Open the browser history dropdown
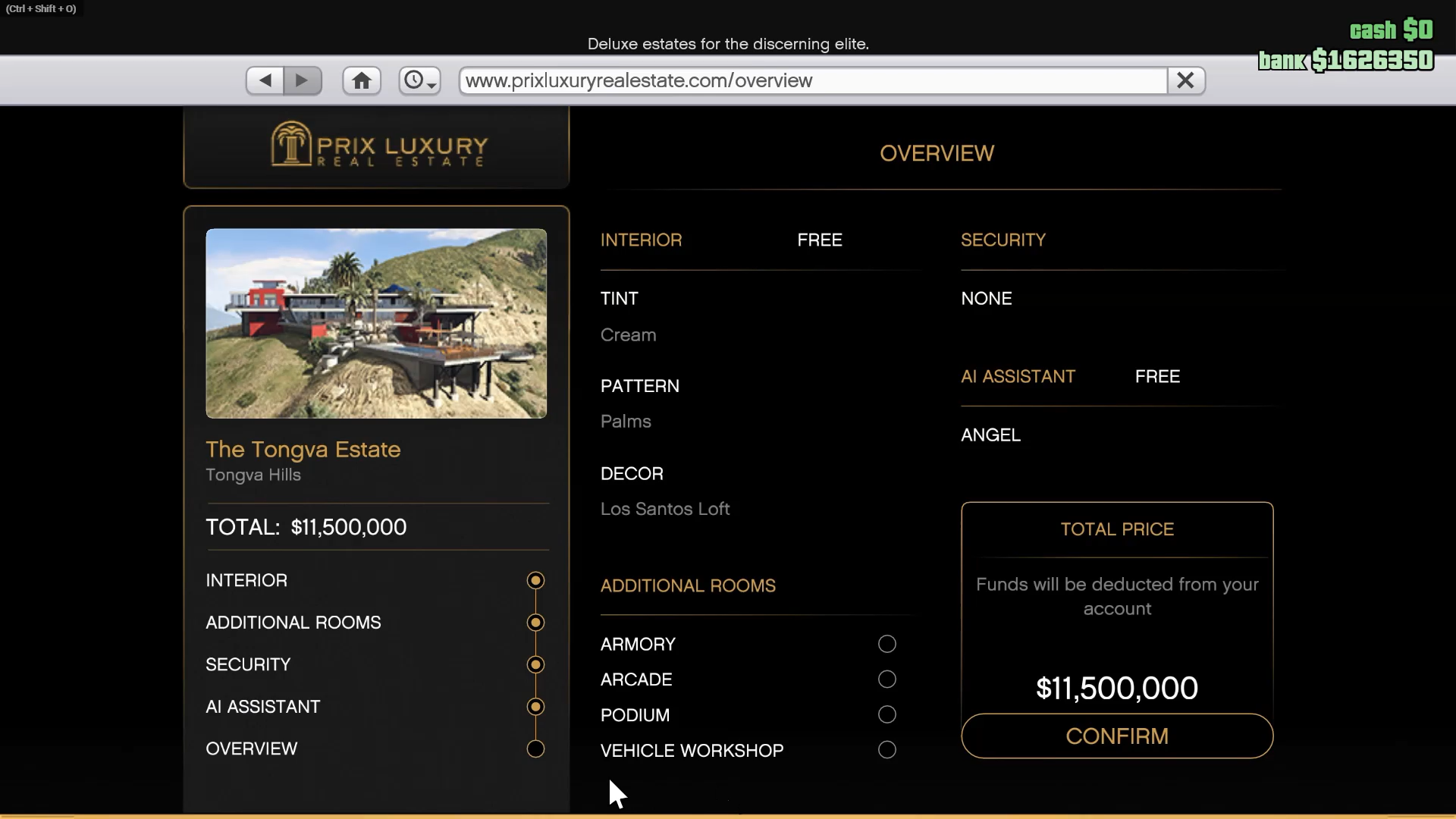The image size is (1456, 819). click(419, 80)
